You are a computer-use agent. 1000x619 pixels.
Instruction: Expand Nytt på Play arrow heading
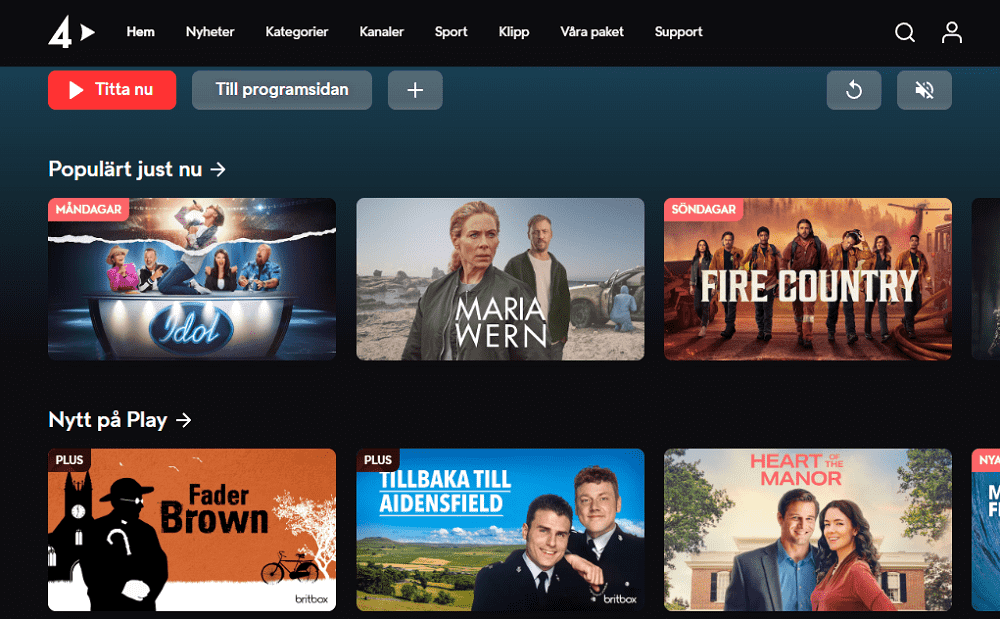click(x=120, y=419)
